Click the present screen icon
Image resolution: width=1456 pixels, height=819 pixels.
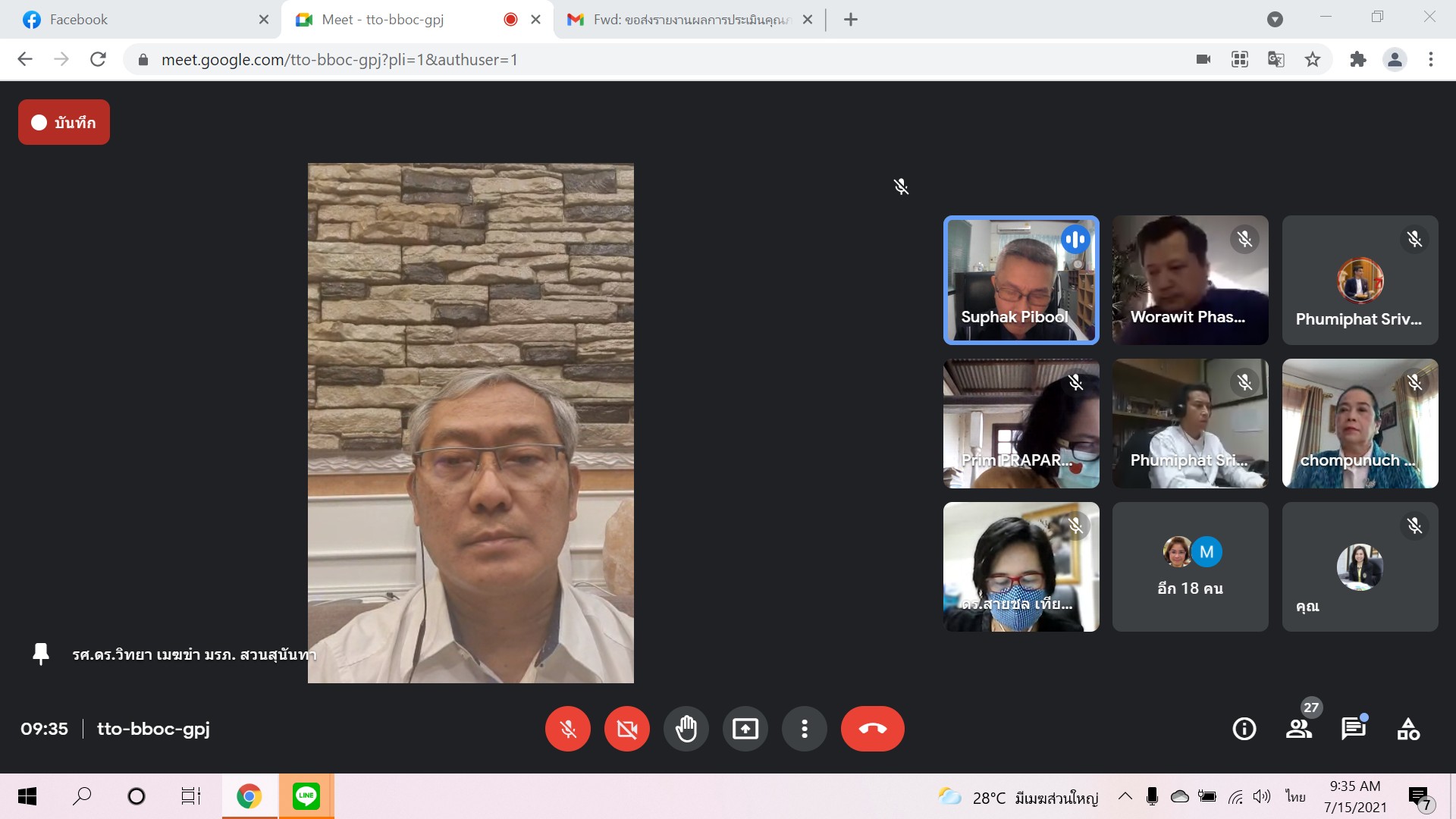[x=745, y=729]
